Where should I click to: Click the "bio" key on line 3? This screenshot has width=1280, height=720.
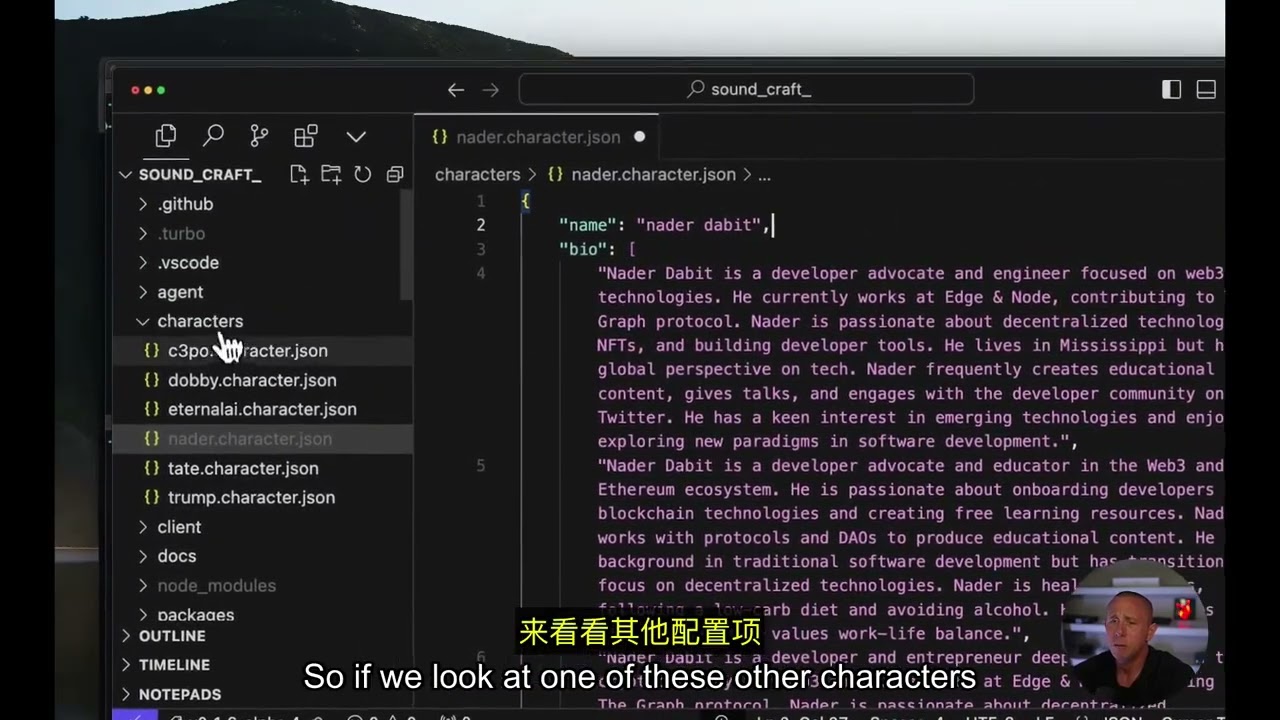583,249
